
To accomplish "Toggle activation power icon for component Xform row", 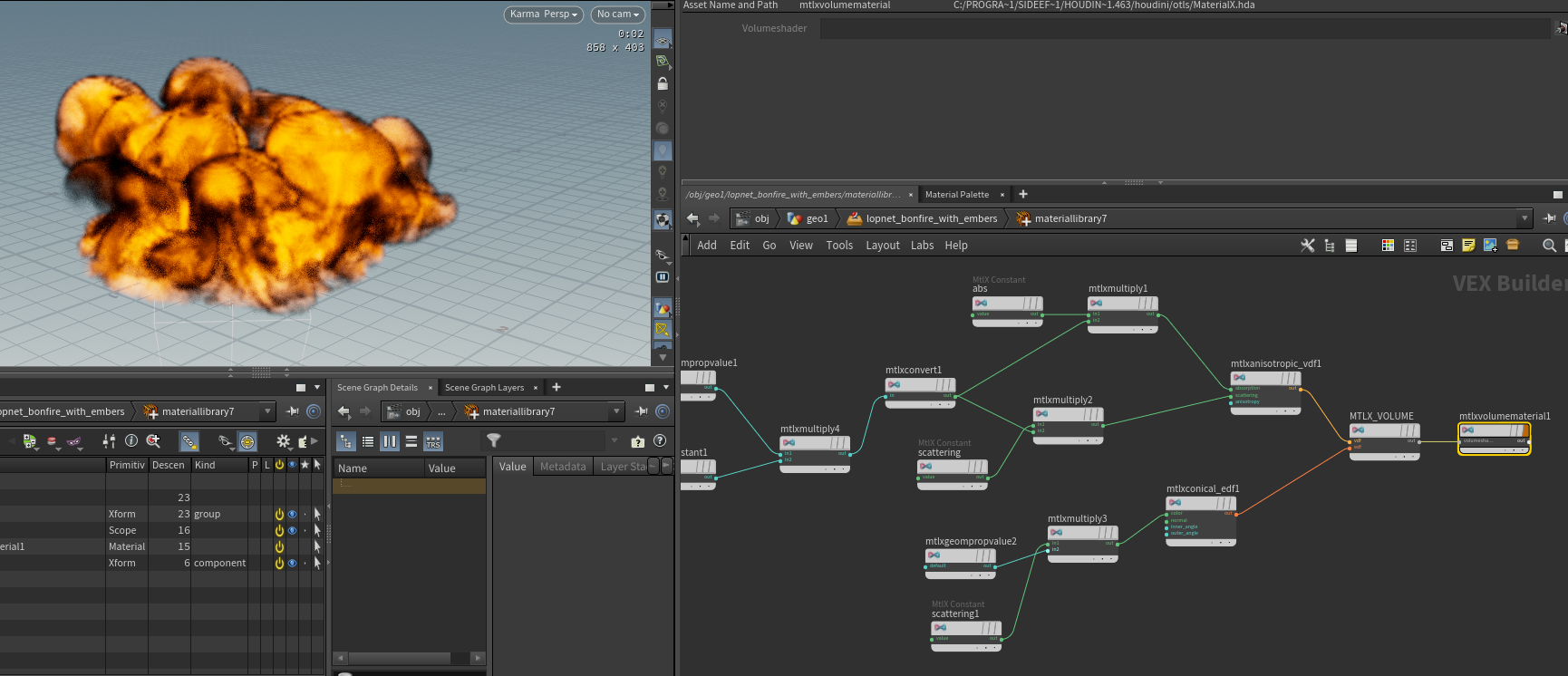I will (x=279, y=563).
